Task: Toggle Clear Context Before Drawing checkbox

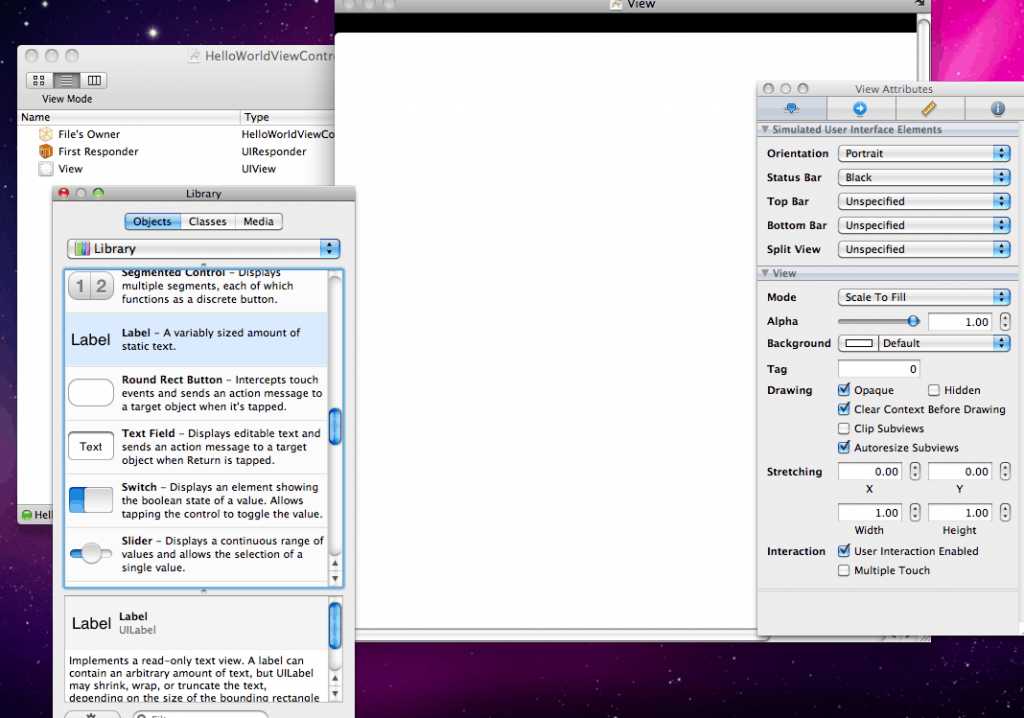Action: (844, 409)
